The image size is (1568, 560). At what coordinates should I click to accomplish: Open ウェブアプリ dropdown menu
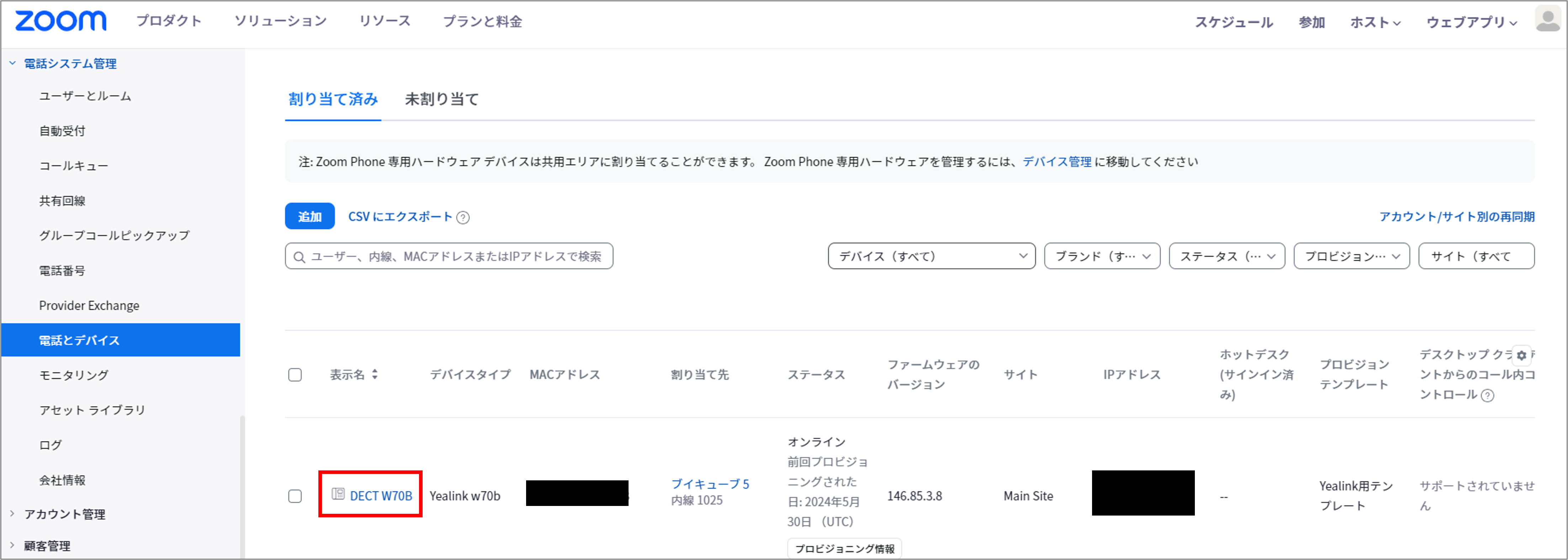[x=1471, y=22]
